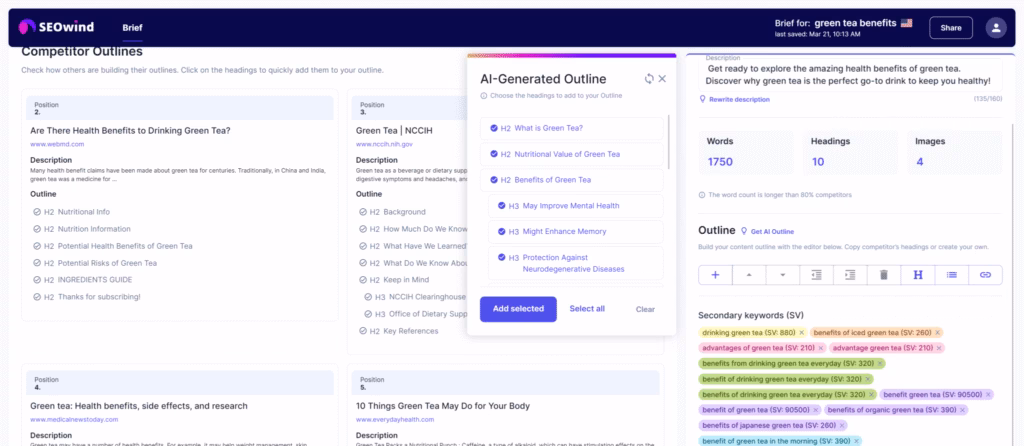Click the bullet list icon
1024x446 pixels.
tap(951, 274)
